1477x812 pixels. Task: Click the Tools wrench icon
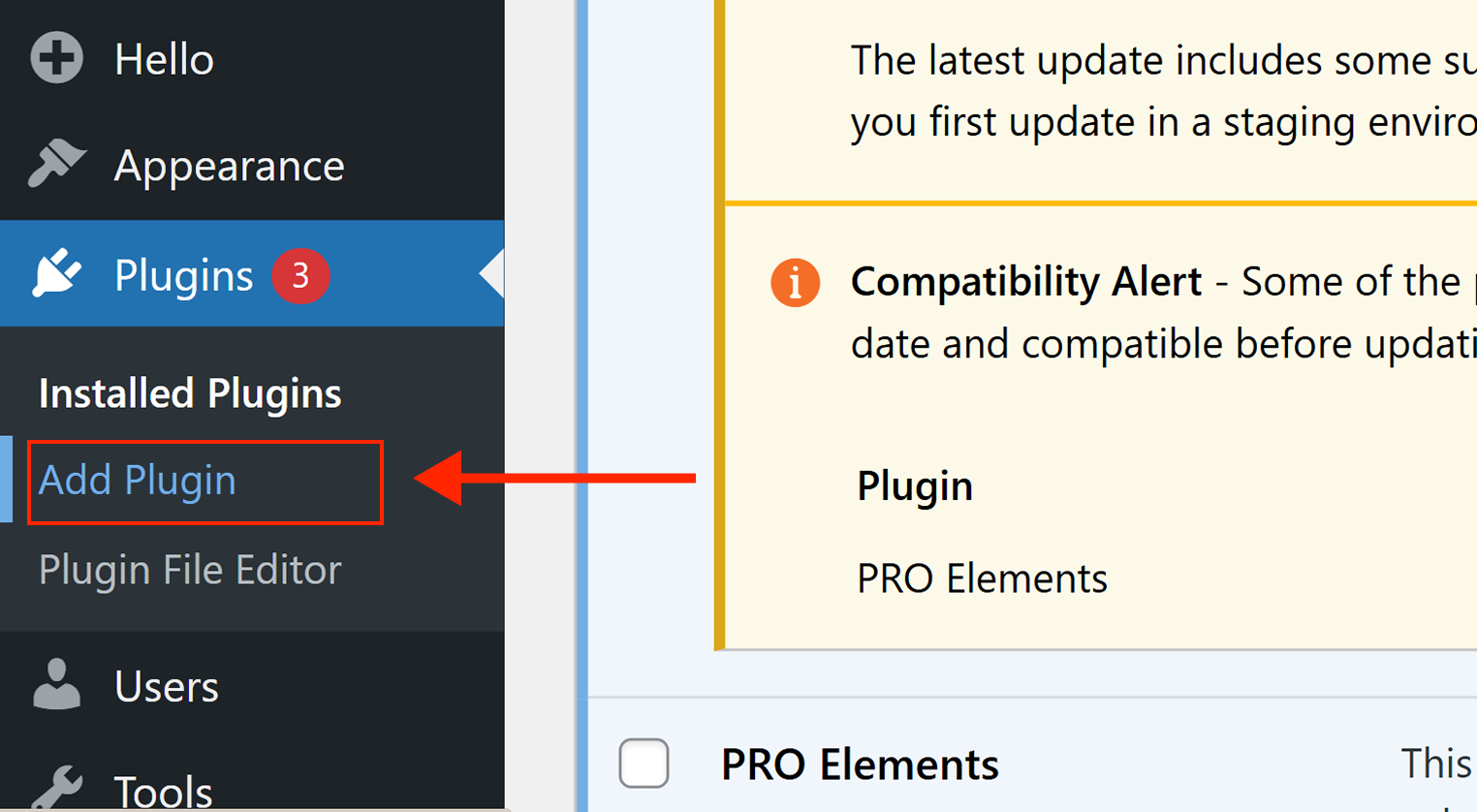56,788
